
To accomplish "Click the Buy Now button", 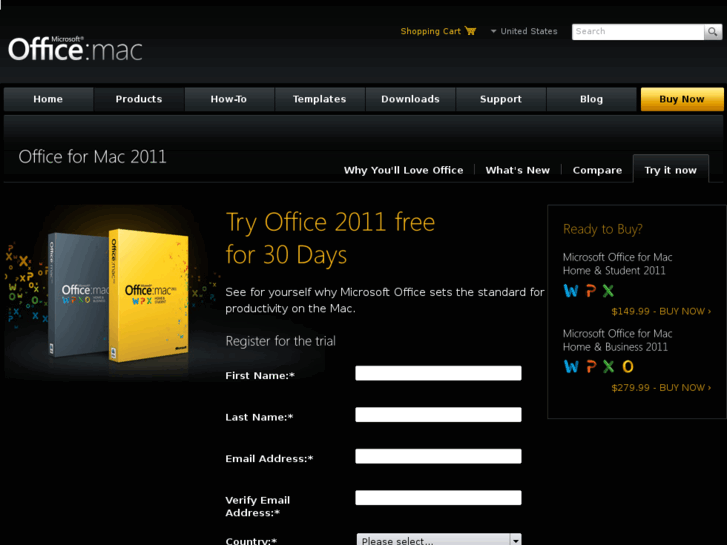I will 682,99.
